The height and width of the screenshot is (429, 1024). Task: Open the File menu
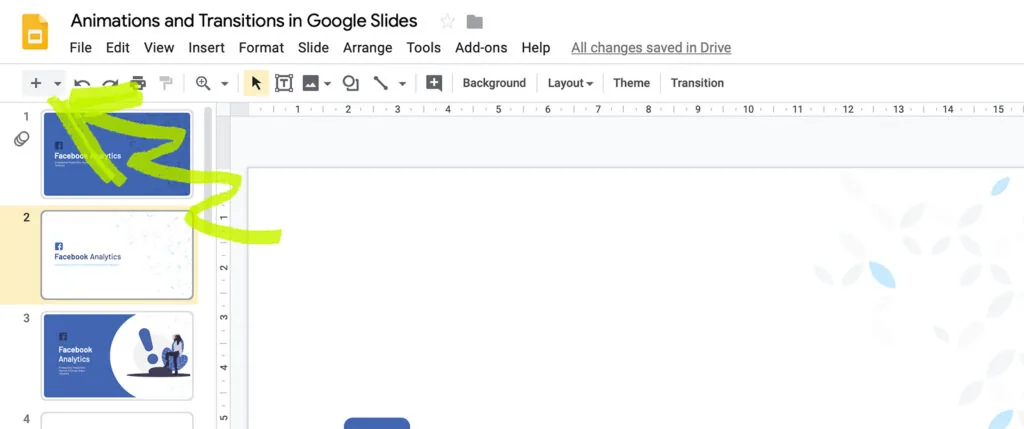click(x=80, y=48)
